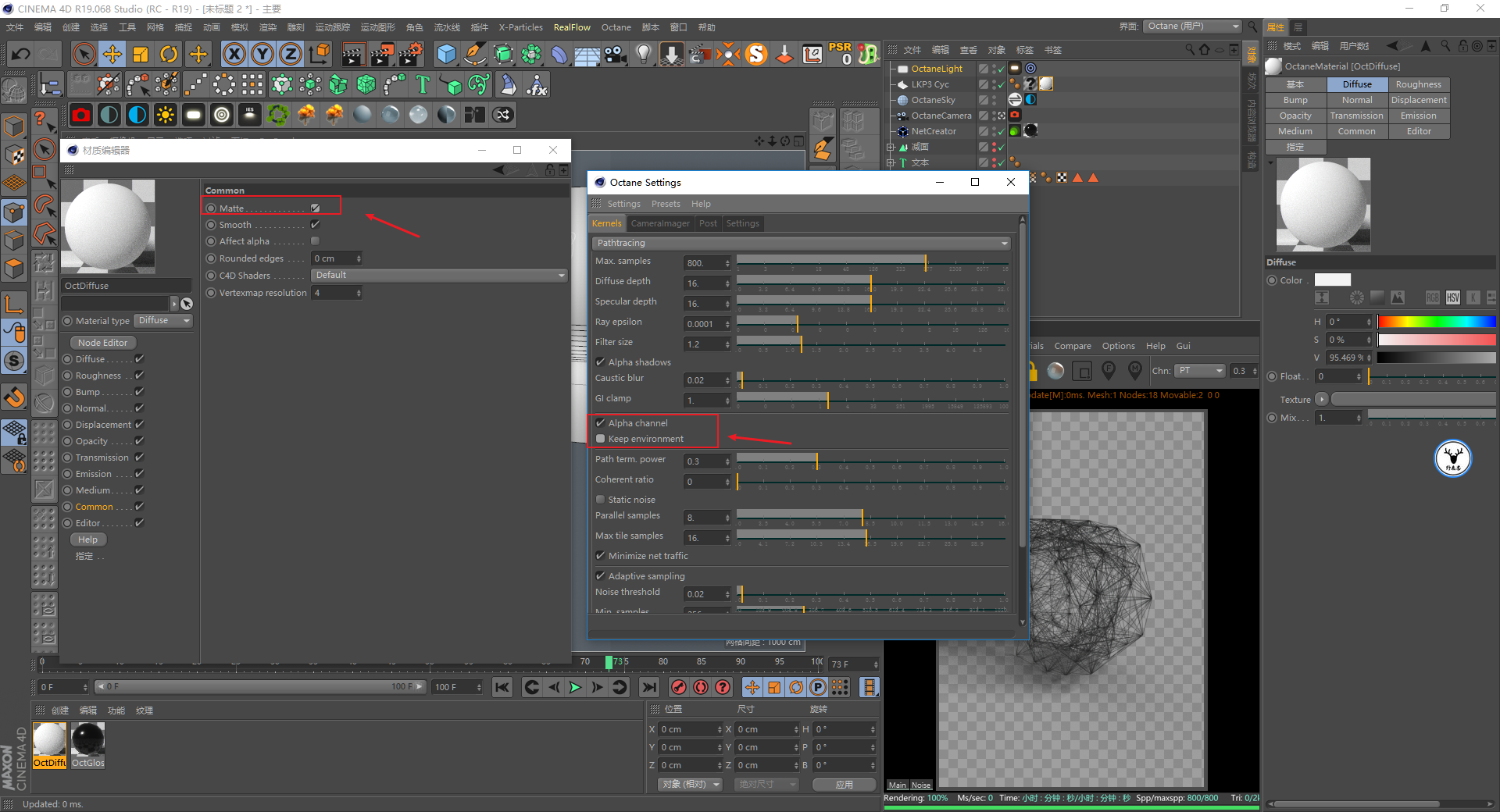Disable the Alpha channel checkbox

(601, 423)
